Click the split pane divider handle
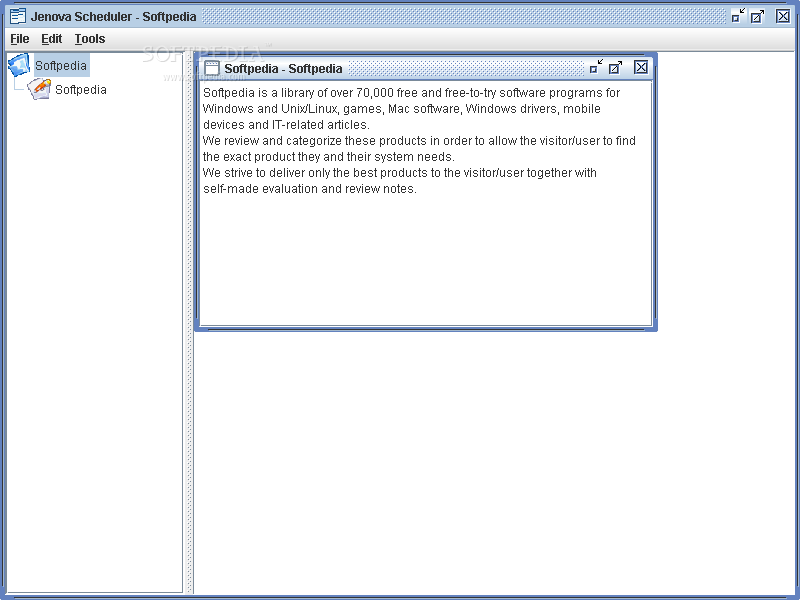Viewport: 800px width, 600px height. [188, 322]
